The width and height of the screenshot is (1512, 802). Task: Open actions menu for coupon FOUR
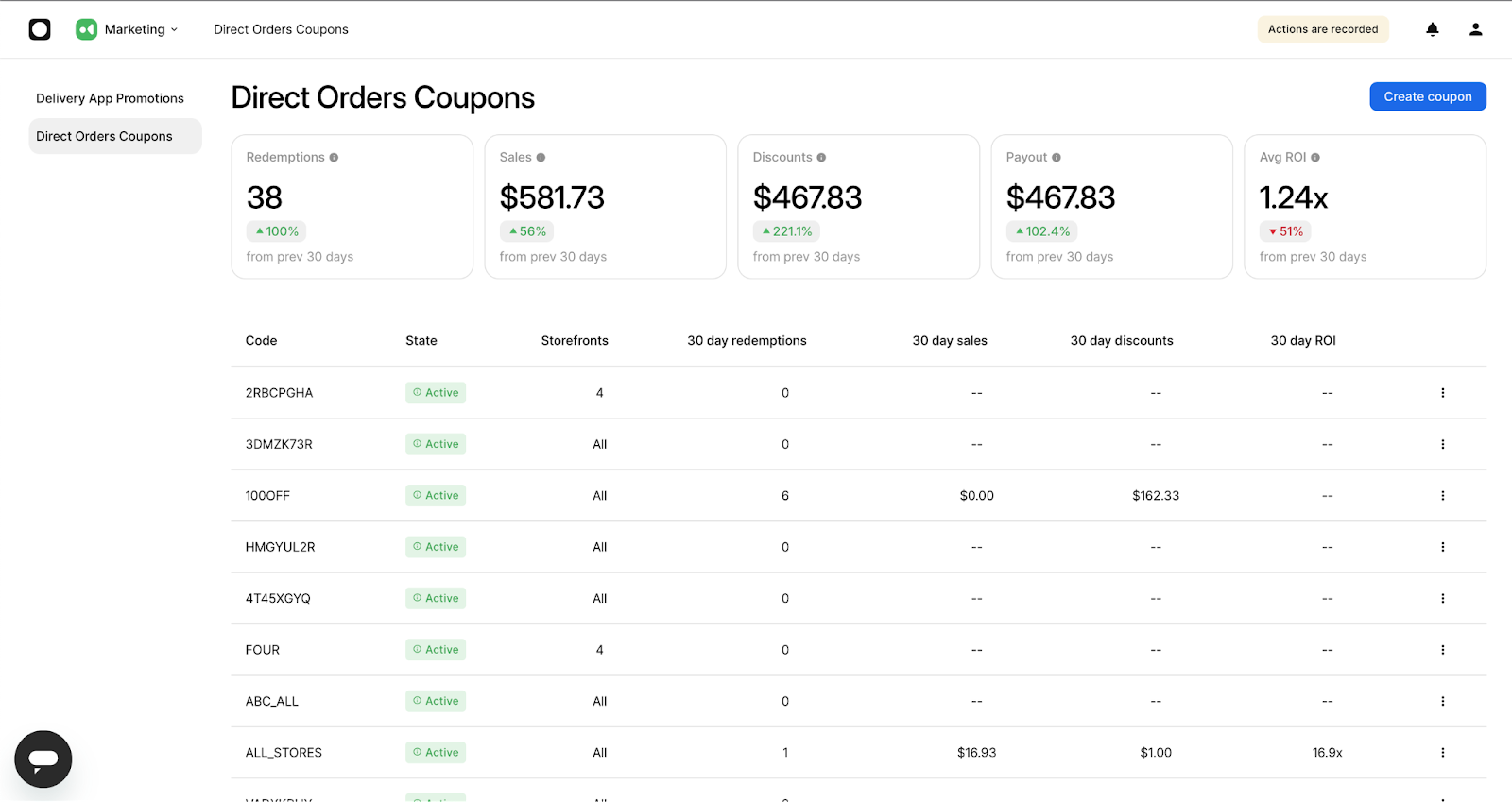1442,650
